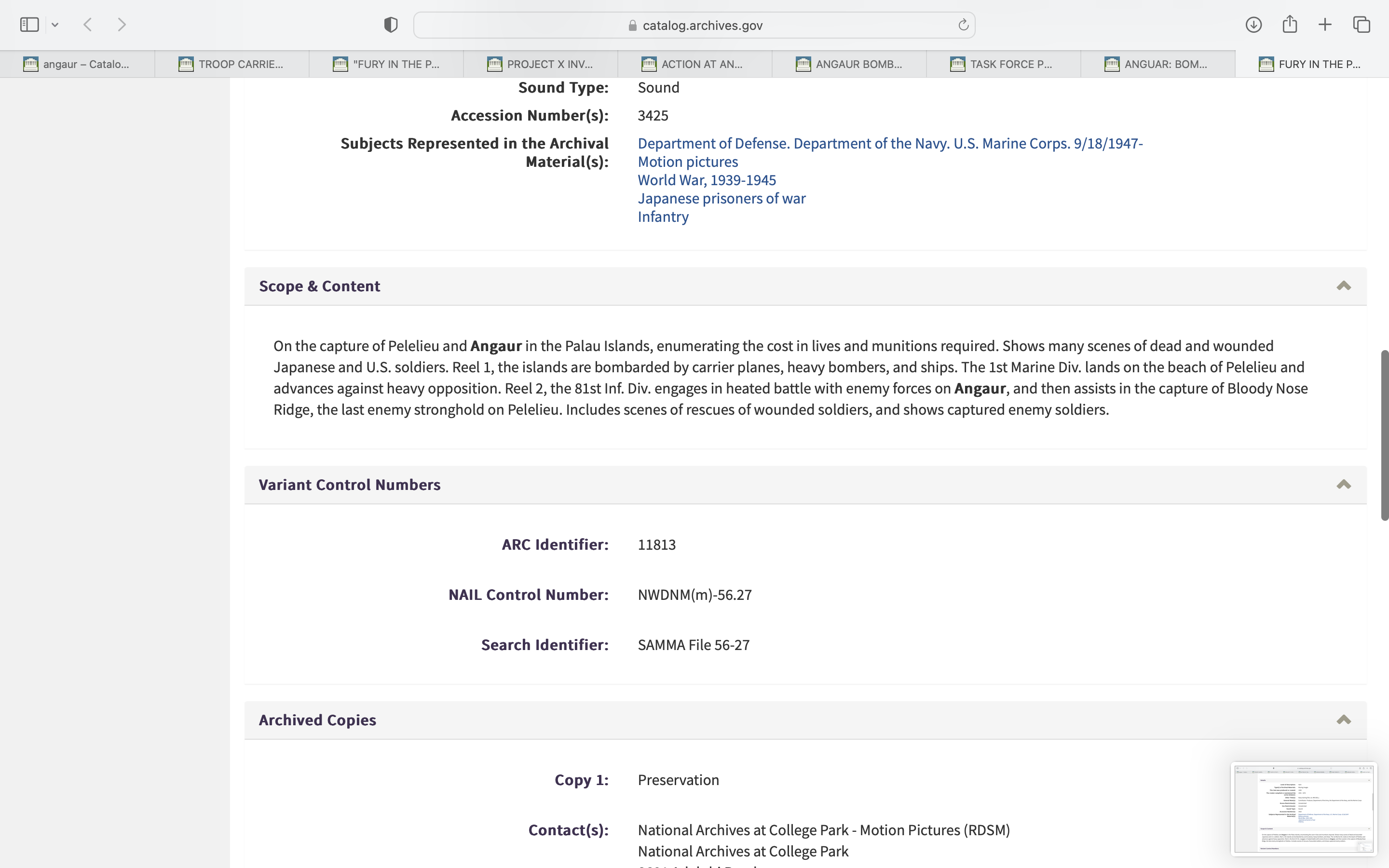The height and width of the screenshot is (868, 1389).
Task: Click the back navigation arrow
Action: click(x=88, y=25)
